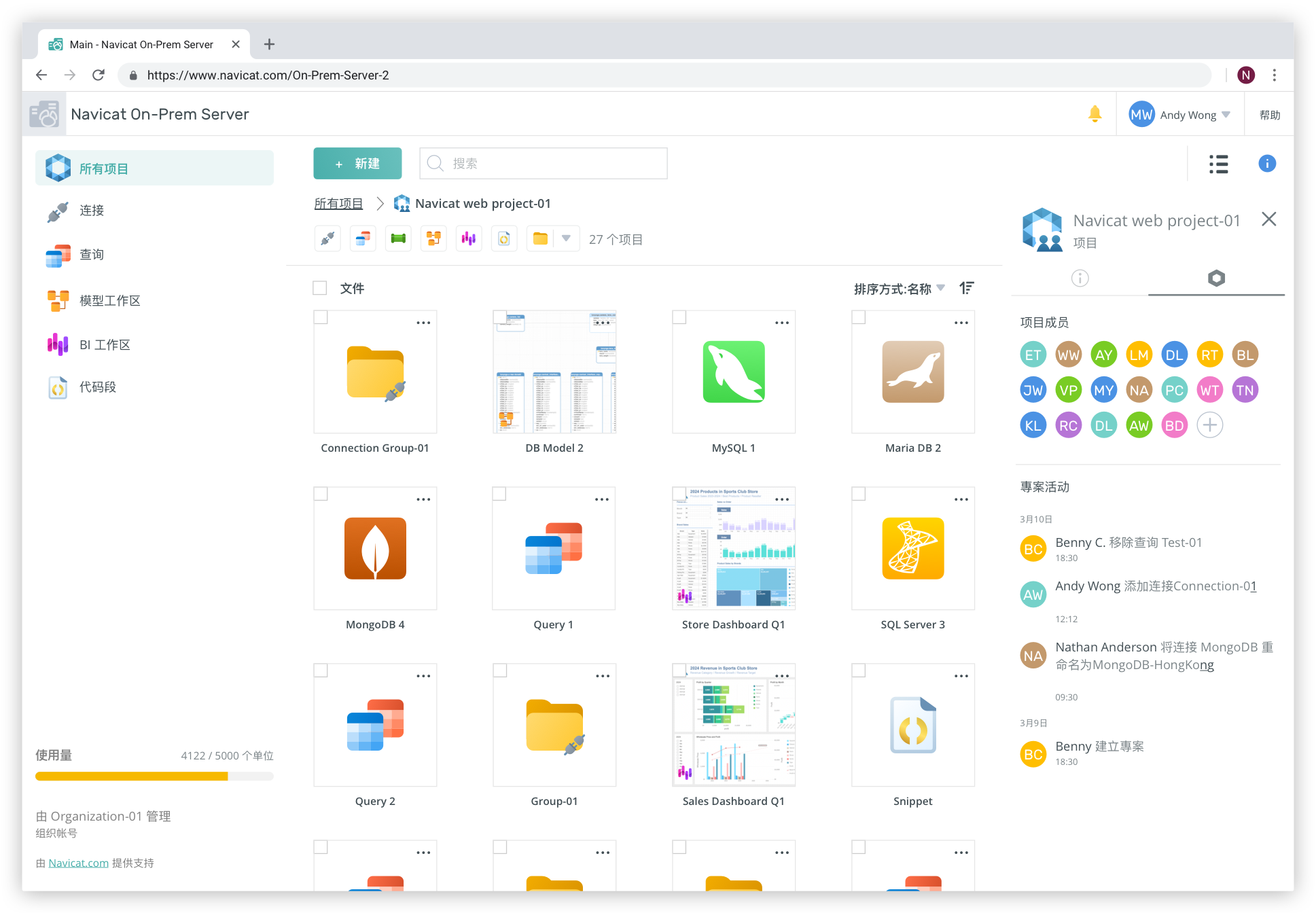This screenshot has height=913, width=1316.
Task: Open the folder creation dropdown arrow
Action: point(566,238)
